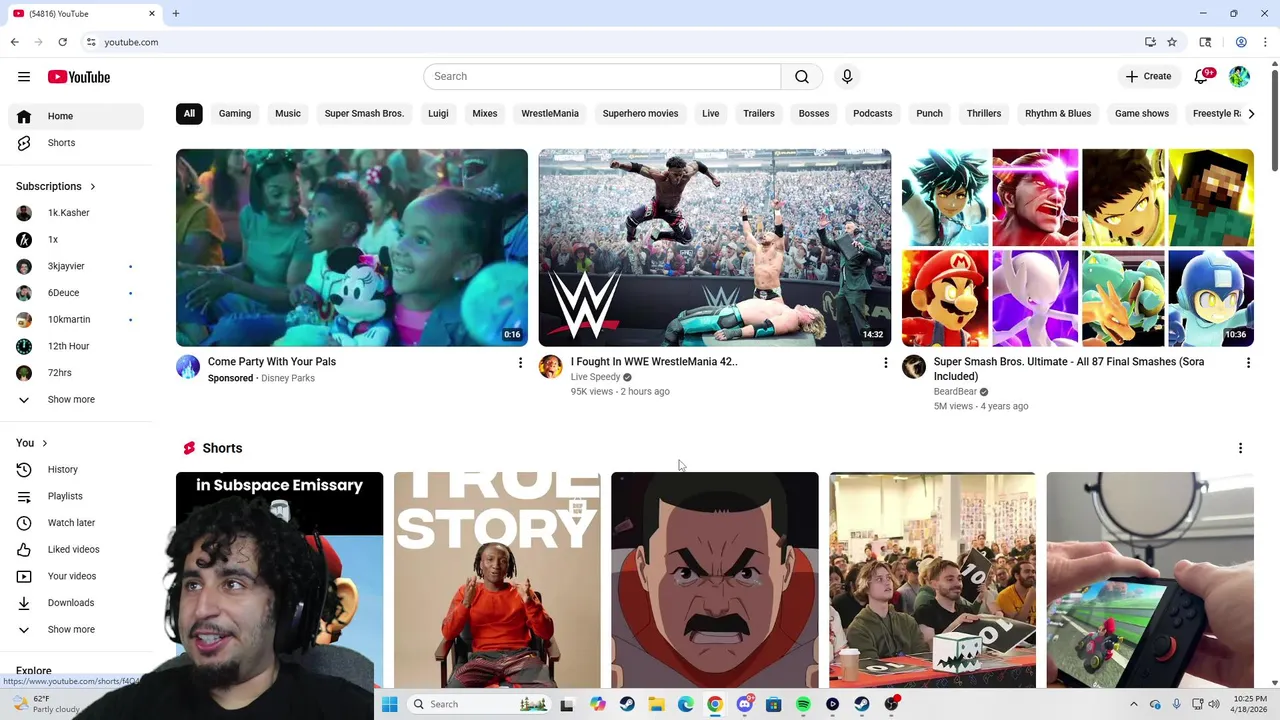Open File Explorer from the taskbar
The image size is (1280, 720).
pyautogui.click(x=656, y=704)
